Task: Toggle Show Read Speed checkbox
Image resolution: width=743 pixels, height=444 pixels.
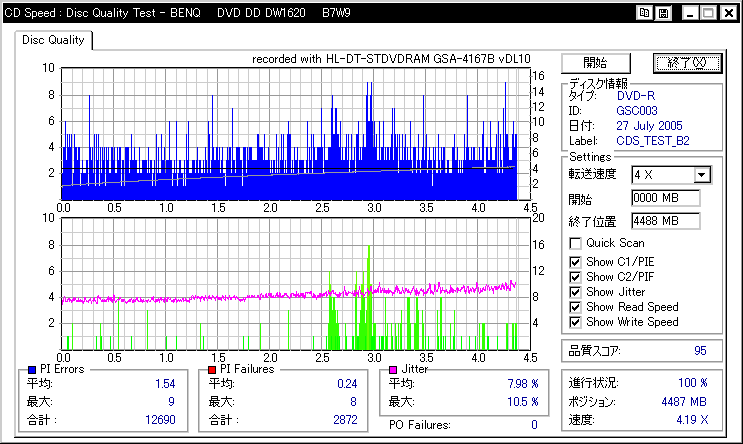Action: [575, 308]
